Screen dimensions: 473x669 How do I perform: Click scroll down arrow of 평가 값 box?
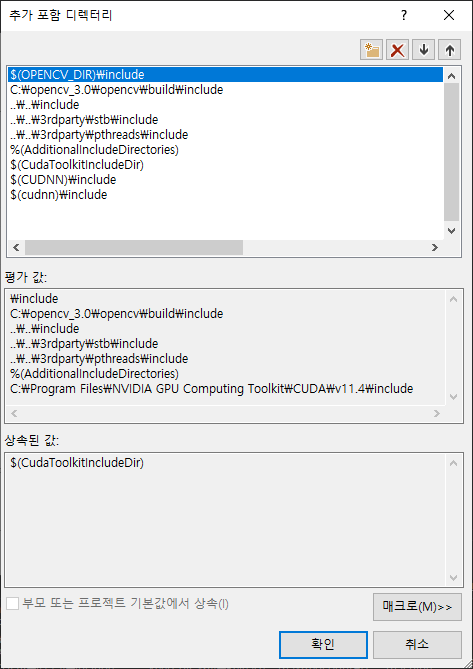coord(453,396)
